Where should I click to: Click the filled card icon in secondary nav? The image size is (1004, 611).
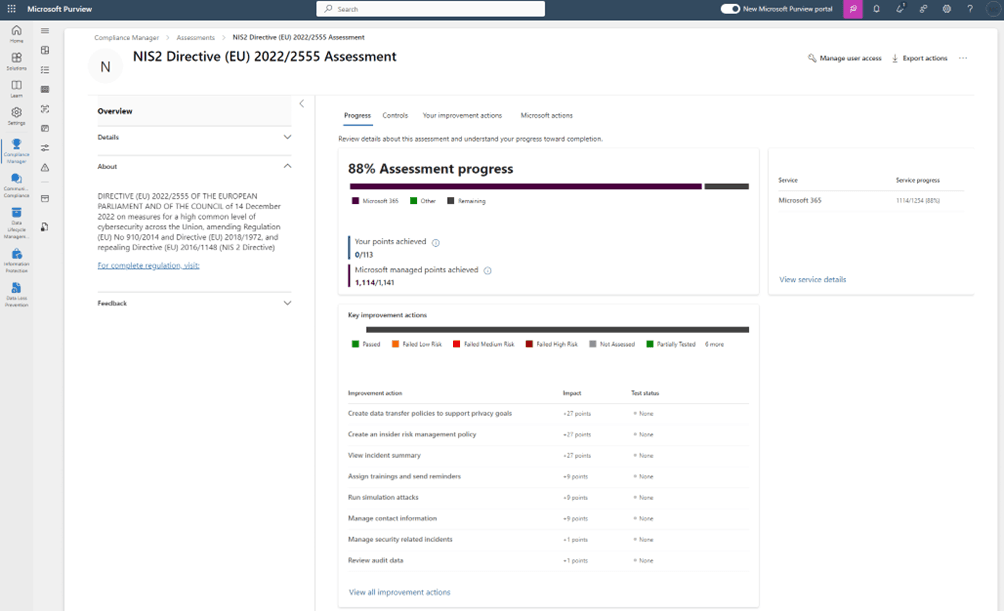coord(45,89)
